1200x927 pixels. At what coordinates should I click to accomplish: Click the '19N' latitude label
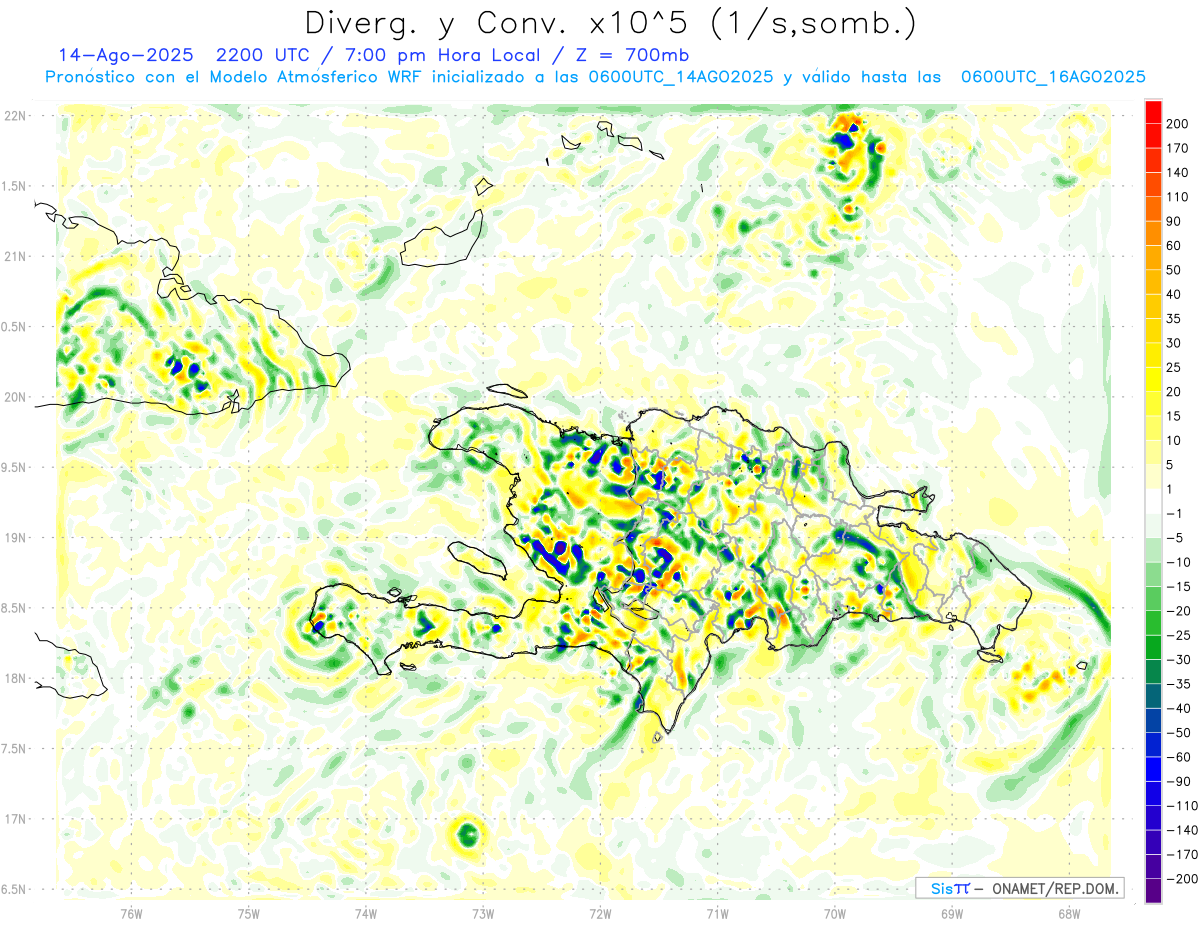[15, 538]
